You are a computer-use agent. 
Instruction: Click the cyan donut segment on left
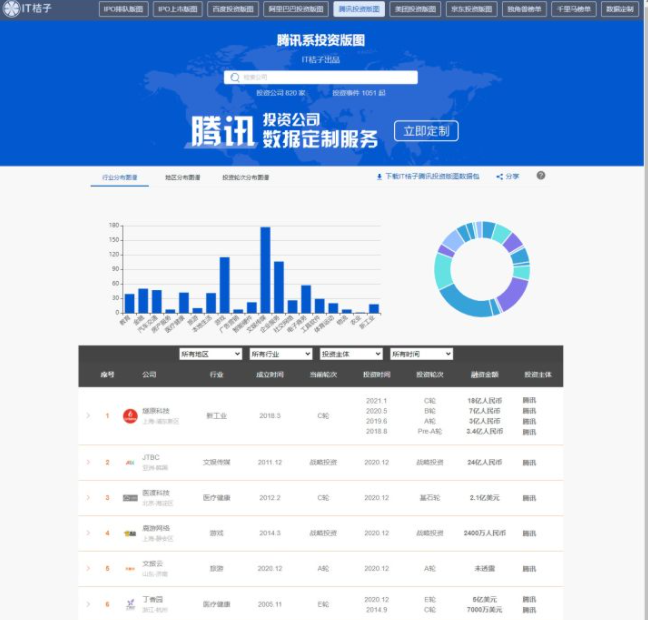(x=443, y=270)
